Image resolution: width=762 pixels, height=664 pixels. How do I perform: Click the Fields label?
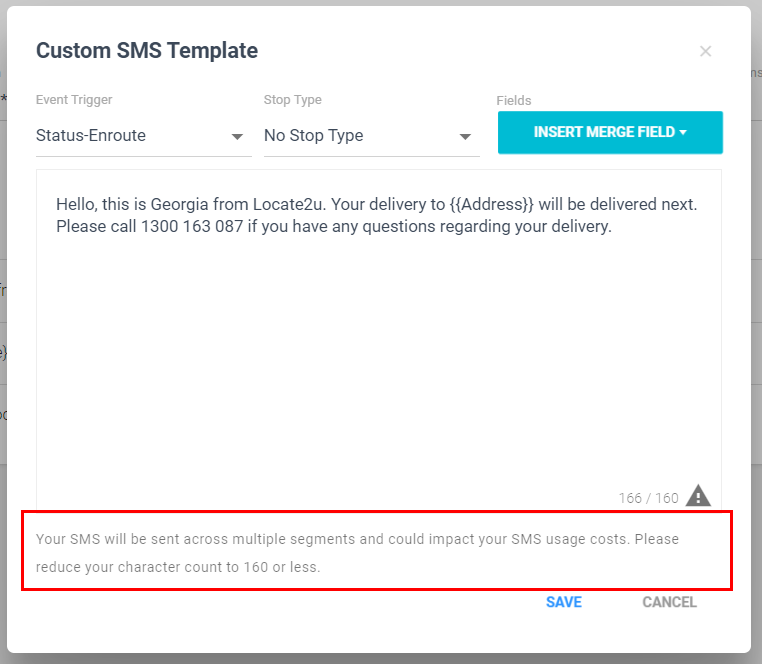pos(514,101)
